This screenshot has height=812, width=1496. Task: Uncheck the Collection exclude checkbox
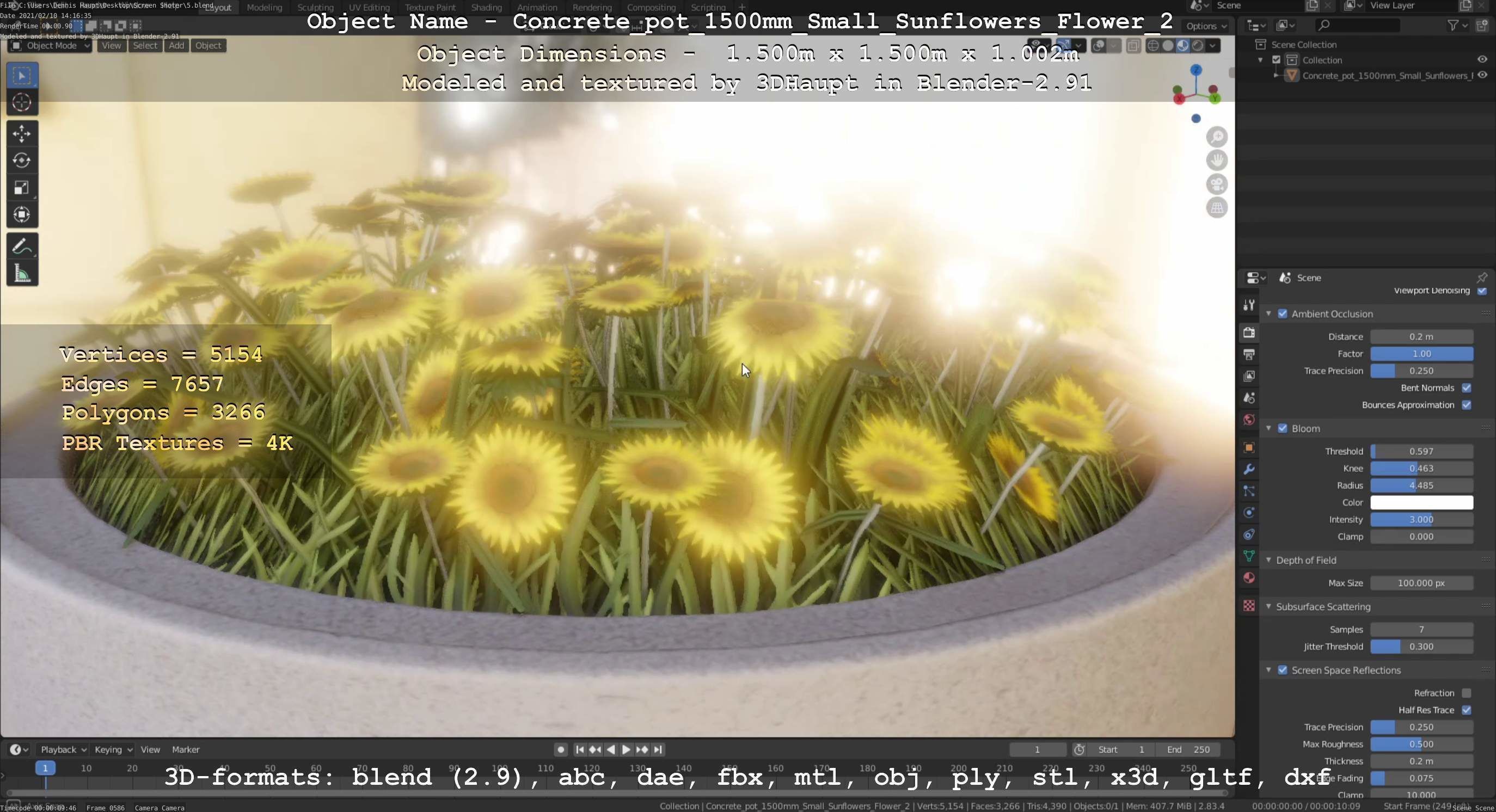point(1277,60)
